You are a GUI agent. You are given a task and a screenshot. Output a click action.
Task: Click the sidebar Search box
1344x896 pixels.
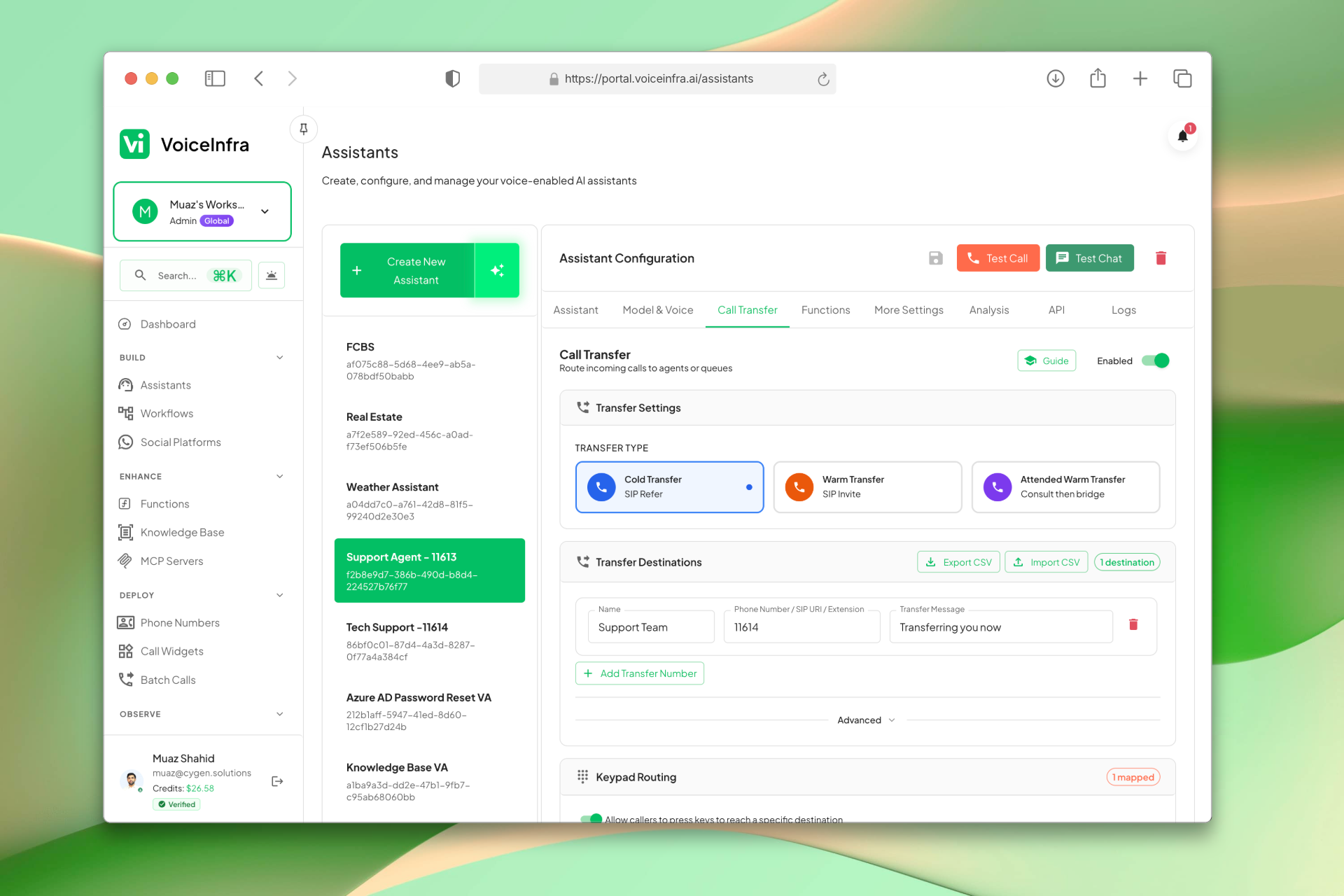pos(185,275)
